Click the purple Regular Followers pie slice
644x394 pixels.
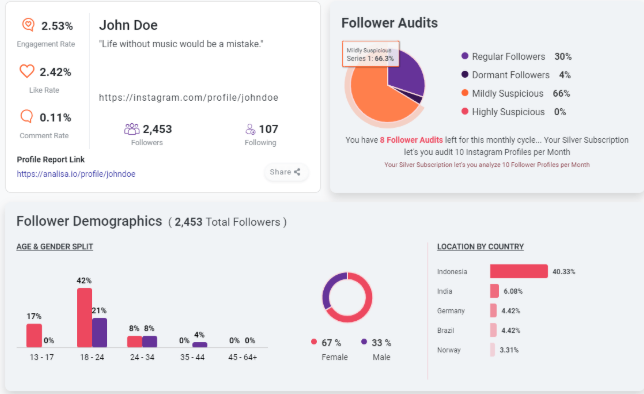[x=407, y=70]
